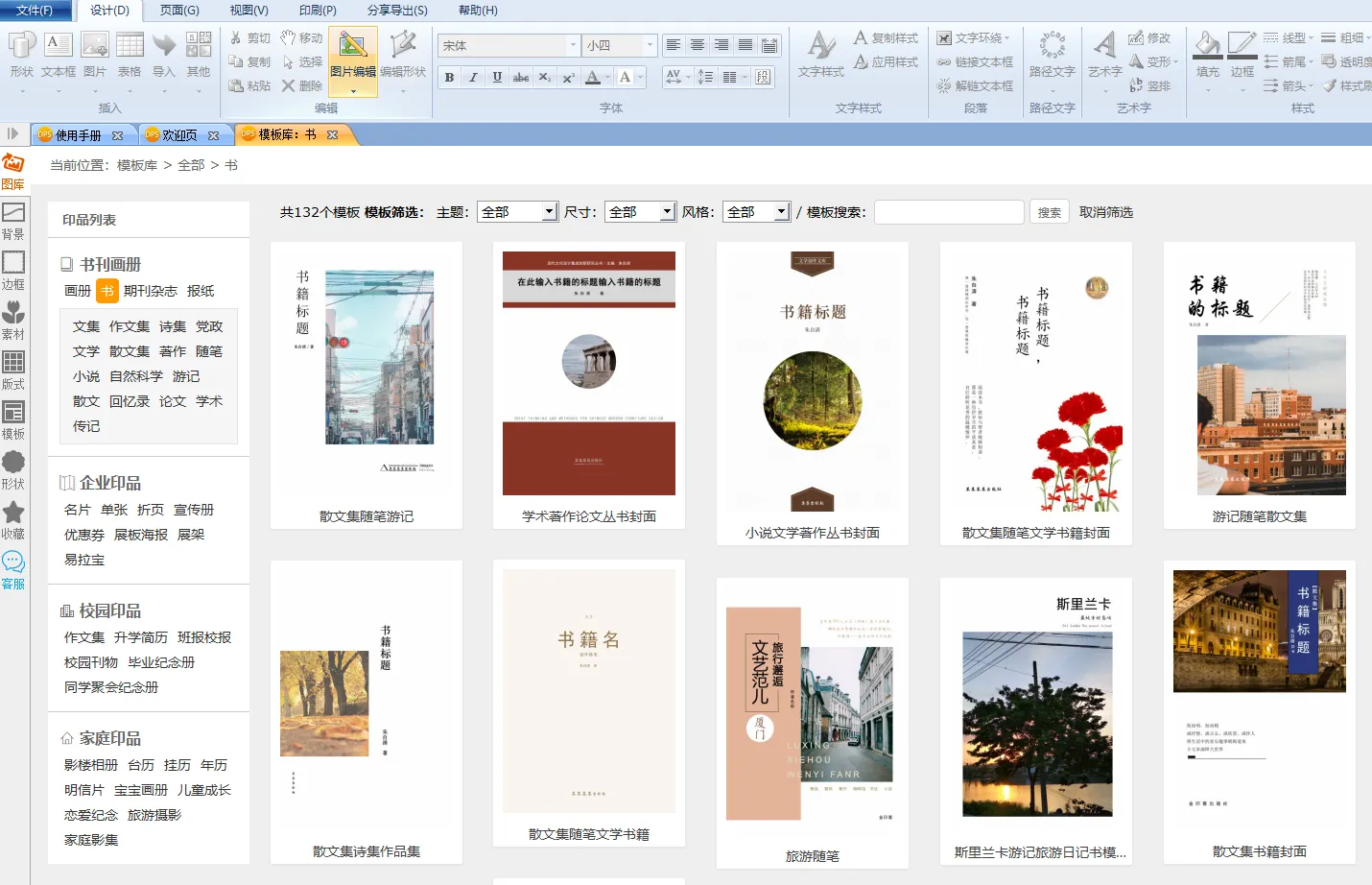Viewport: 1372px width, 885px height.
Task: Open the 宋体 font name dropdown
Action: (x=573, y=45)
